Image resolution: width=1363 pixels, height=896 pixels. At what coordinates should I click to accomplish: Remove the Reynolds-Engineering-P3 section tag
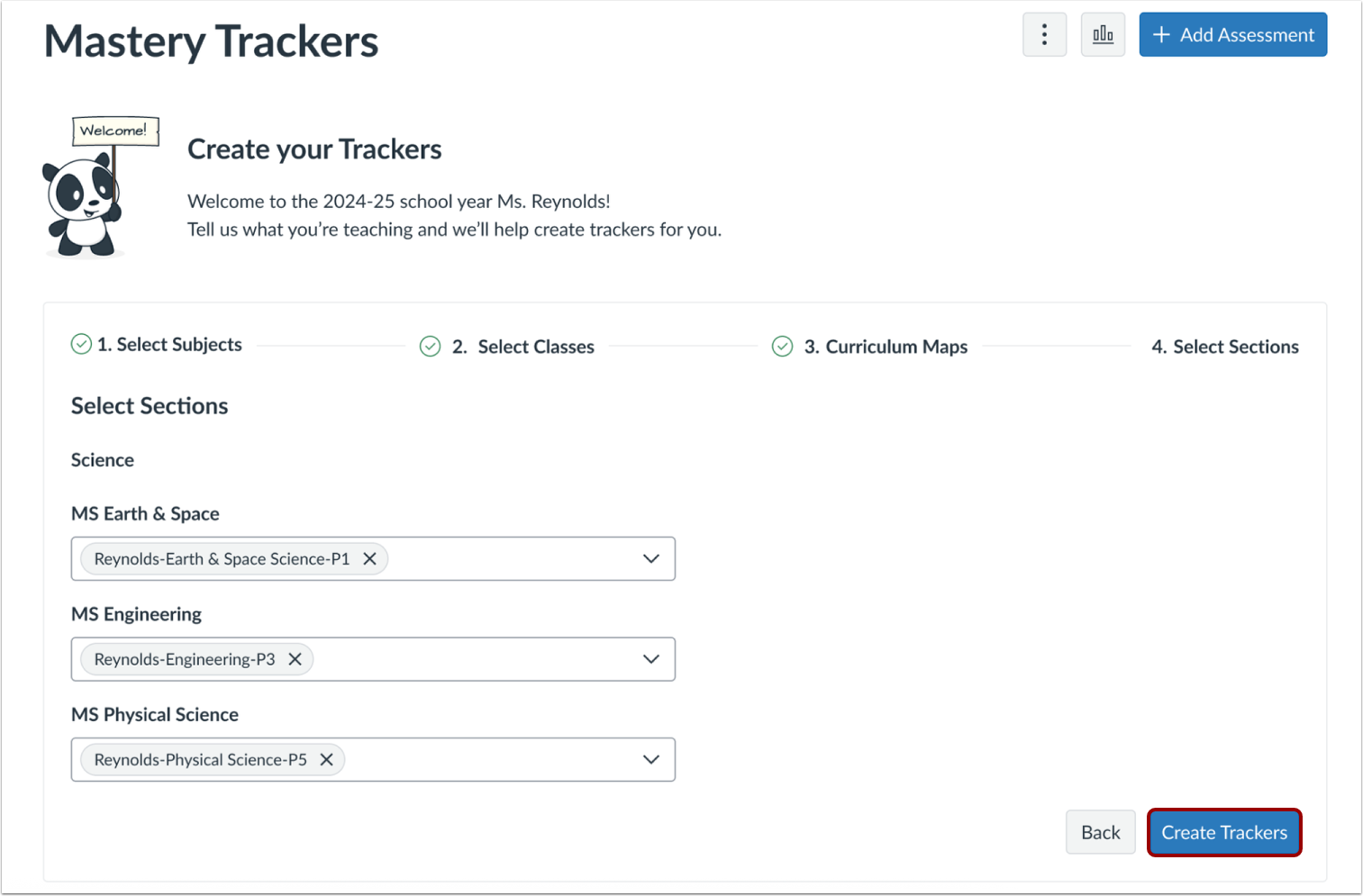click(295, 658)
